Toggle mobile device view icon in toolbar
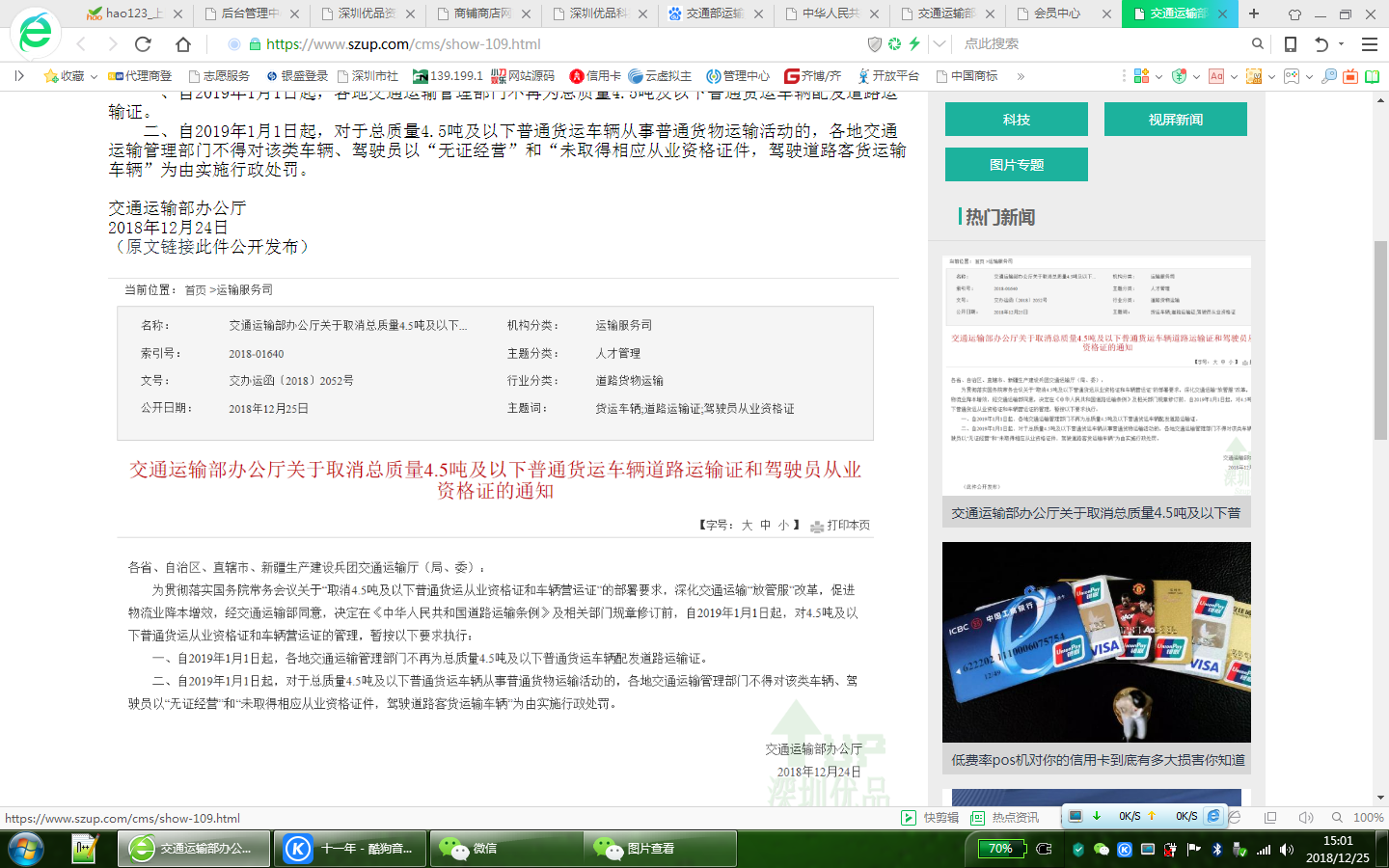This screenshot has height=868, width=1389. click(x=1290, y=44)
